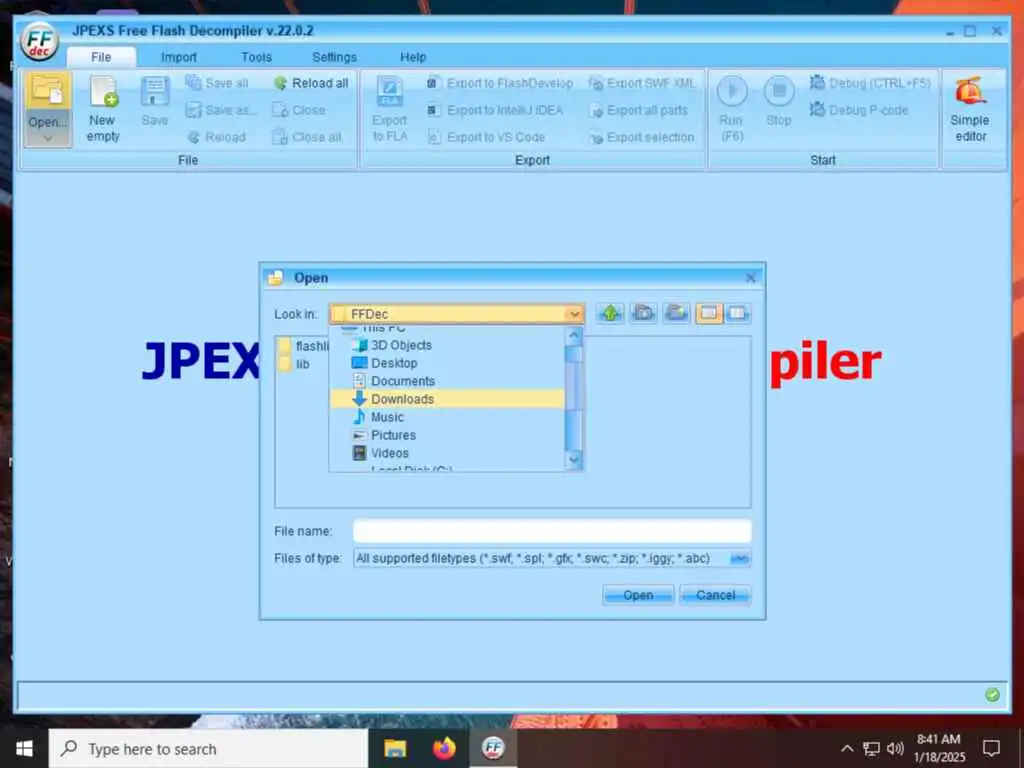
Task: Switch to the Tools ribbon tab
Action: point(256,57)
